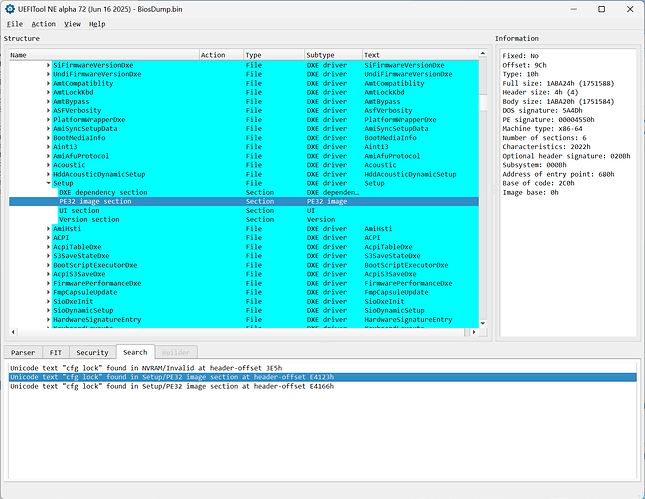Expand the AmtCompatiblity tree node
This screenshot has height=499, width=645.
[x=49, y=83]
